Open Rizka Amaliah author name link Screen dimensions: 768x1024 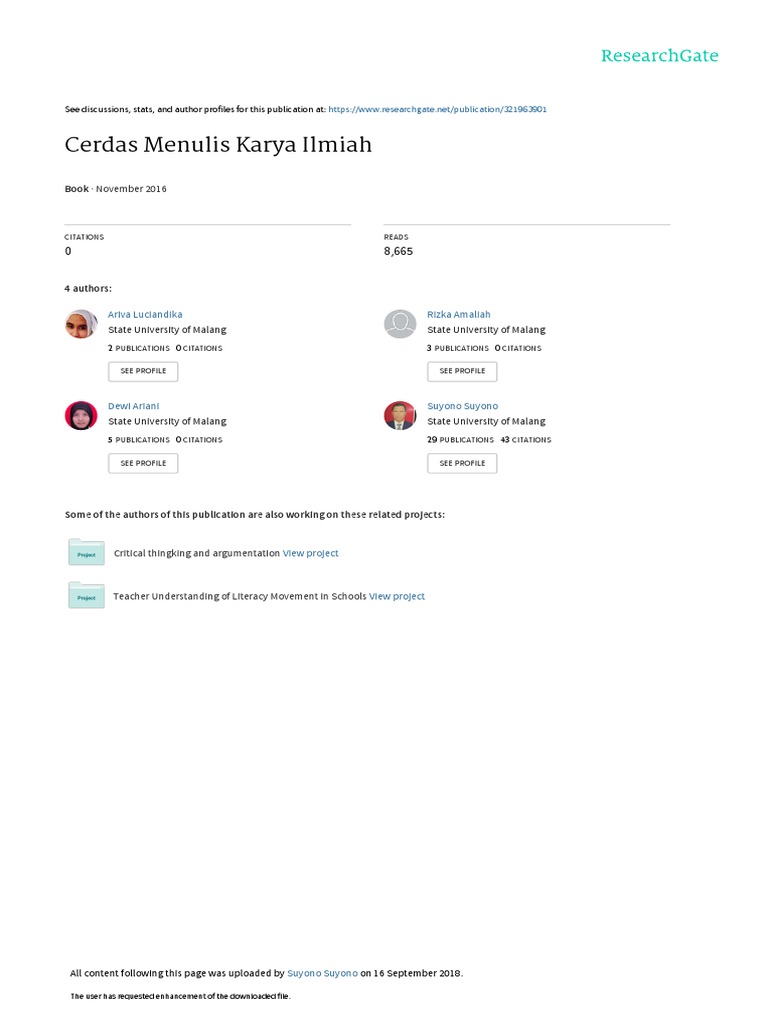click(458, 314)
